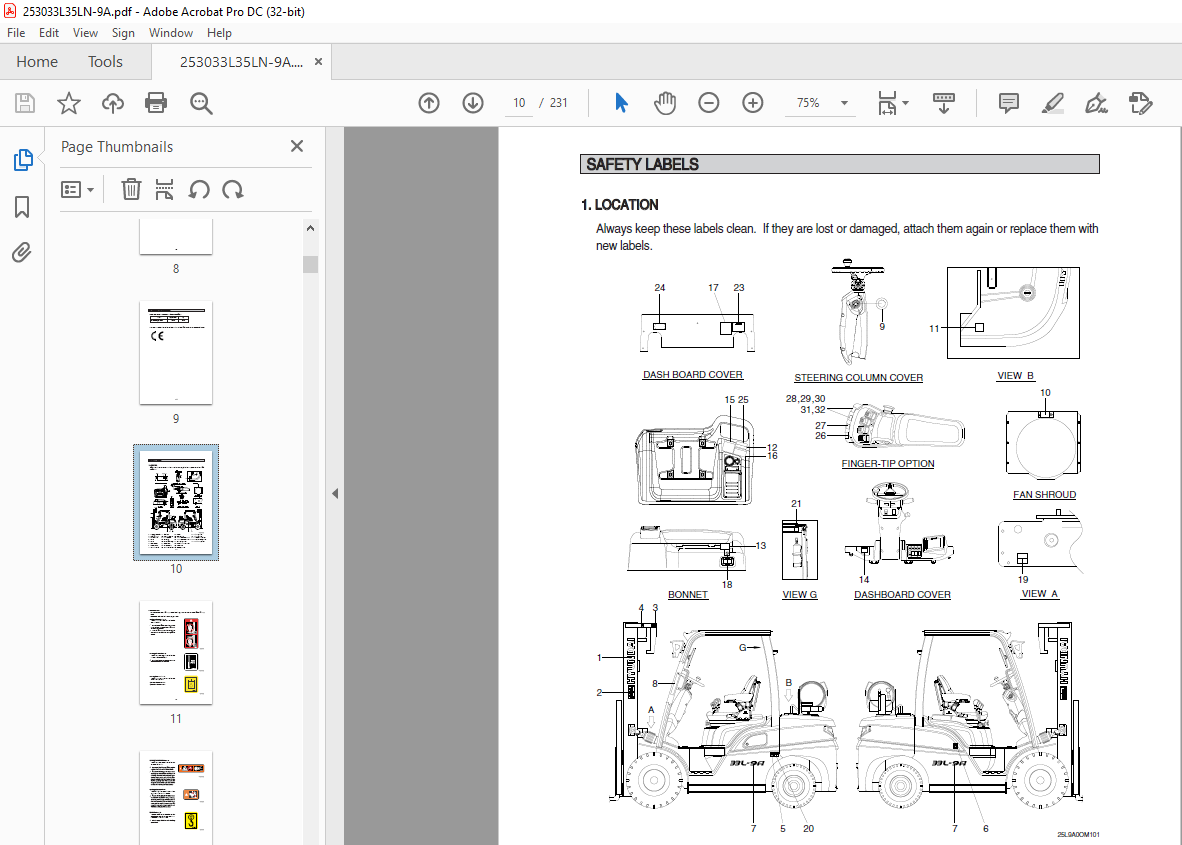The image size is (1182, 845).
Task: Go to previous page arrow
Action: pos(429,103)
